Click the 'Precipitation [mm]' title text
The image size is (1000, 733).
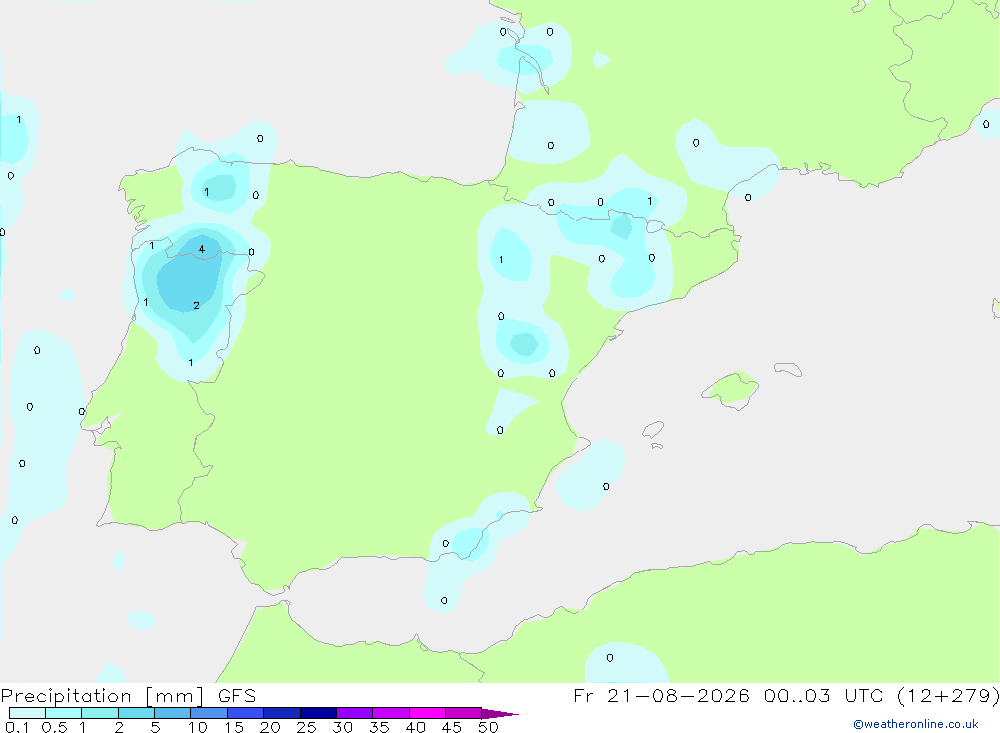[102, 696]
